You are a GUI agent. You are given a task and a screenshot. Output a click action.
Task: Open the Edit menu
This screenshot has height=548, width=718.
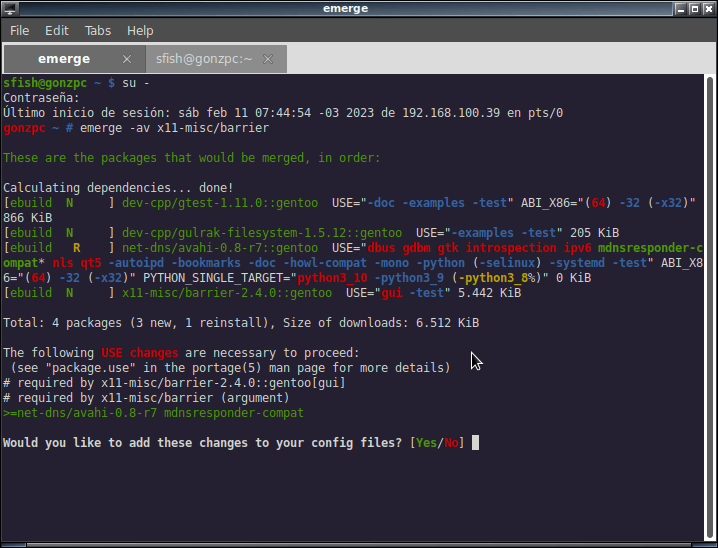[x=57, y=31]
